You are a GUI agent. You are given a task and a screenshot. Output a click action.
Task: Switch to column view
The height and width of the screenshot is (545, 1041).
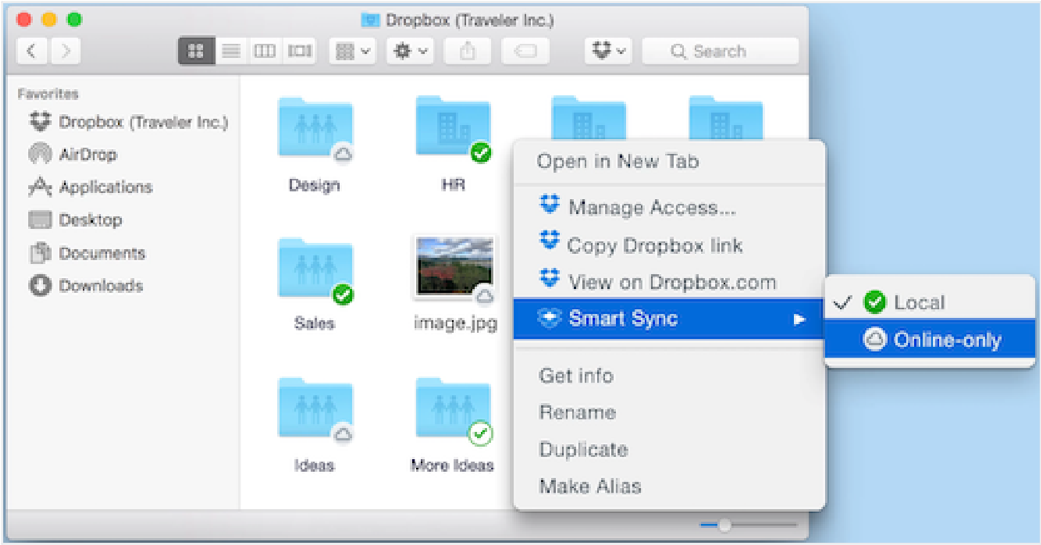pyautogui.click(x=265, y=51)
